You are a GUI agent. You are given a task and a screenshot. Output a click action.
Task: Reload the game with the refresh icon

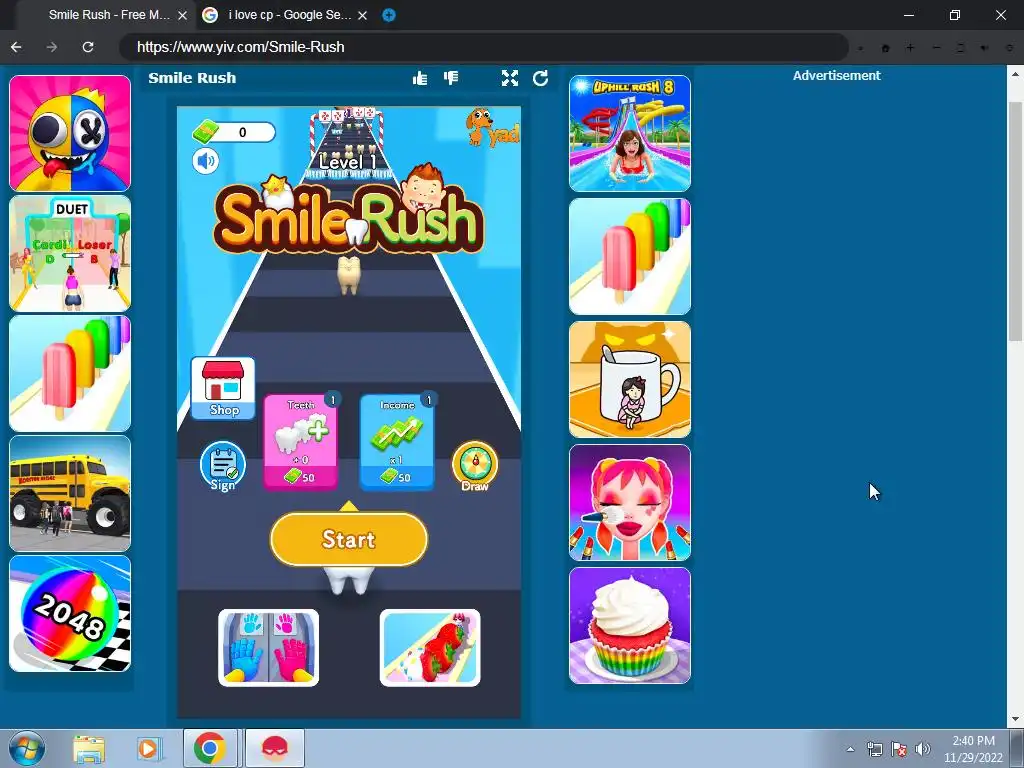click(x=541, y=78)
